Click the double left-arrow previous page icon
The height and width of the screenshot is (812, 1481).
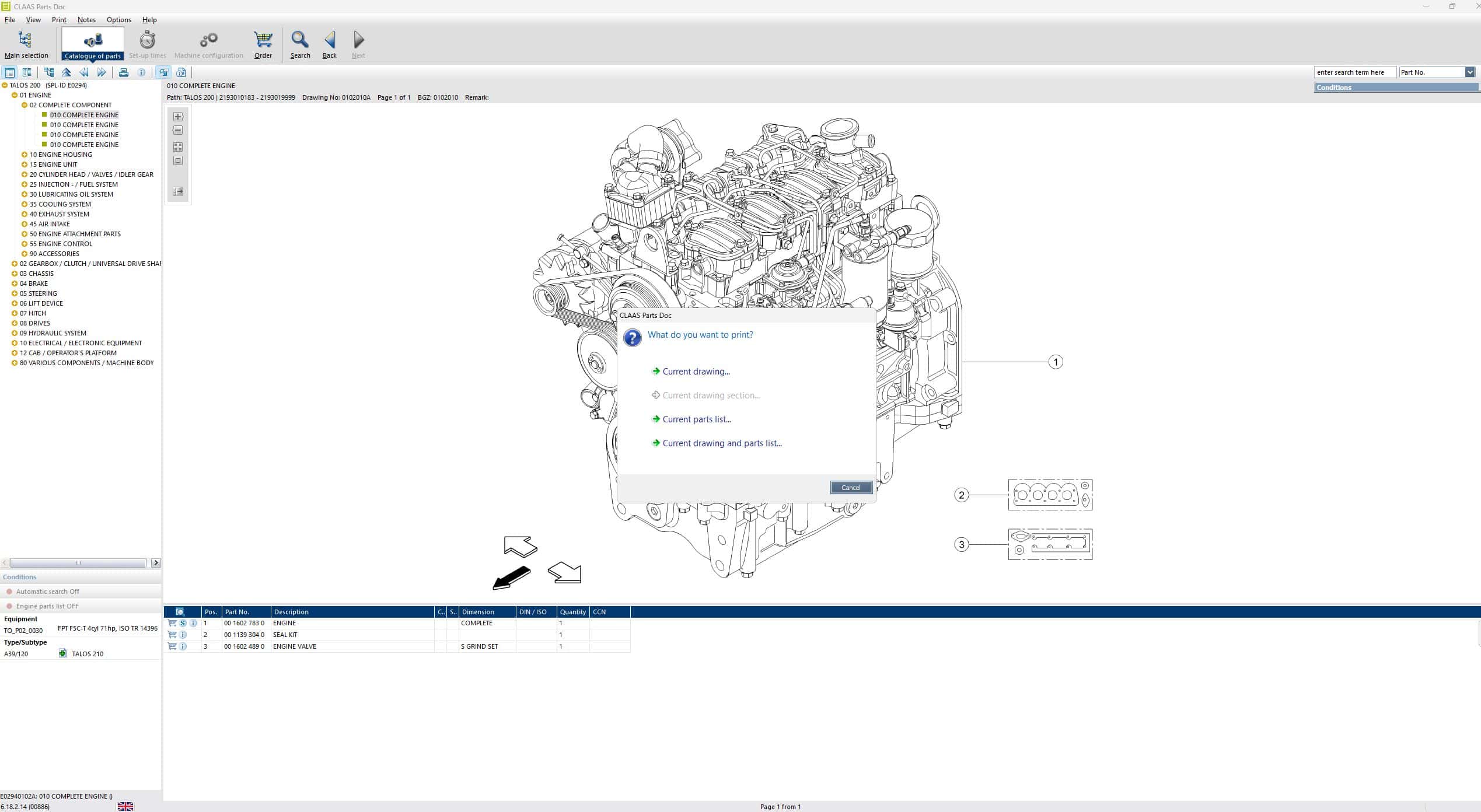[x=84, y=72]
